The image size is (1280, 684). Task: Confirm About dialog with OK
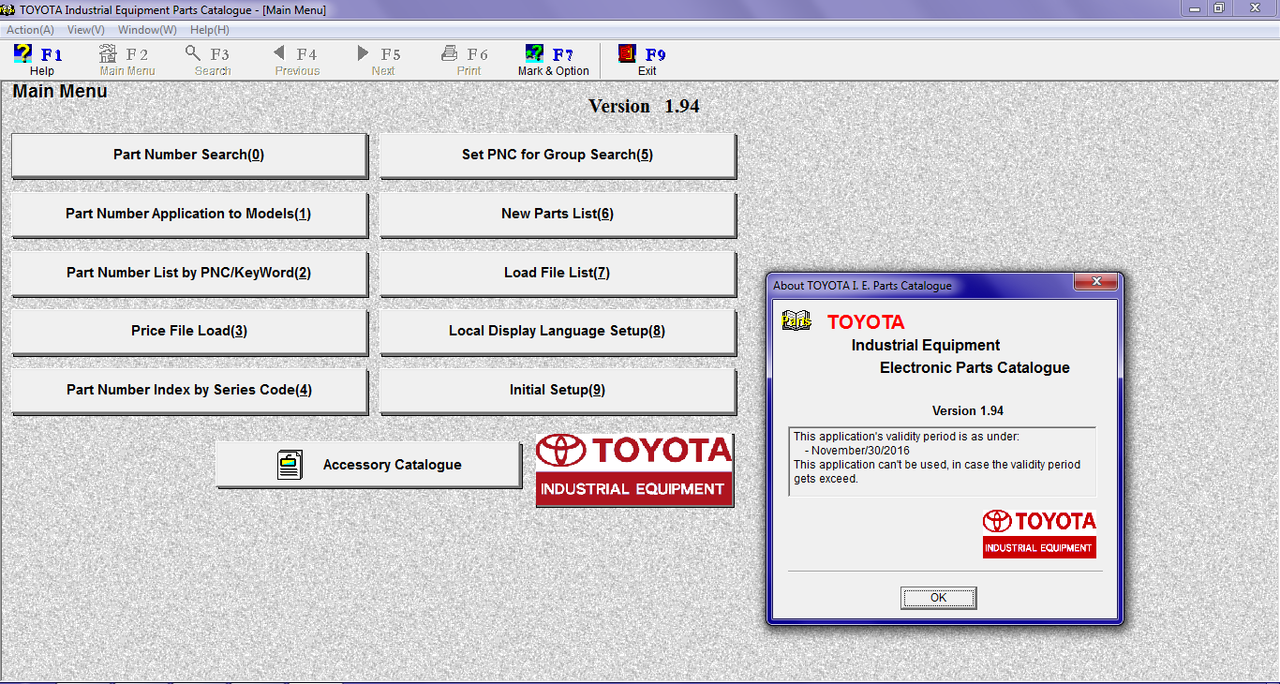[x=938, y=598]
